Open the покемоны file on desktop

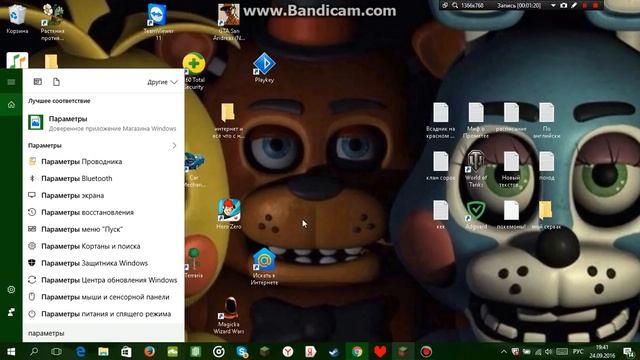click(511, 215)
